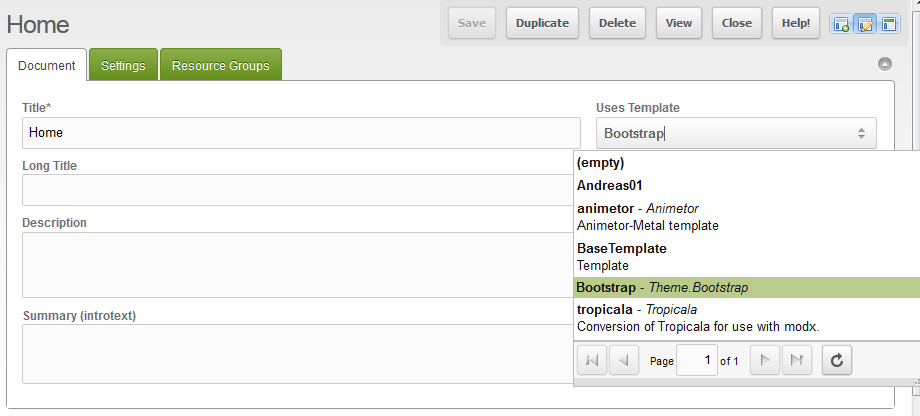Toggle the edit-resource pencil icon in toolbar

865,24
